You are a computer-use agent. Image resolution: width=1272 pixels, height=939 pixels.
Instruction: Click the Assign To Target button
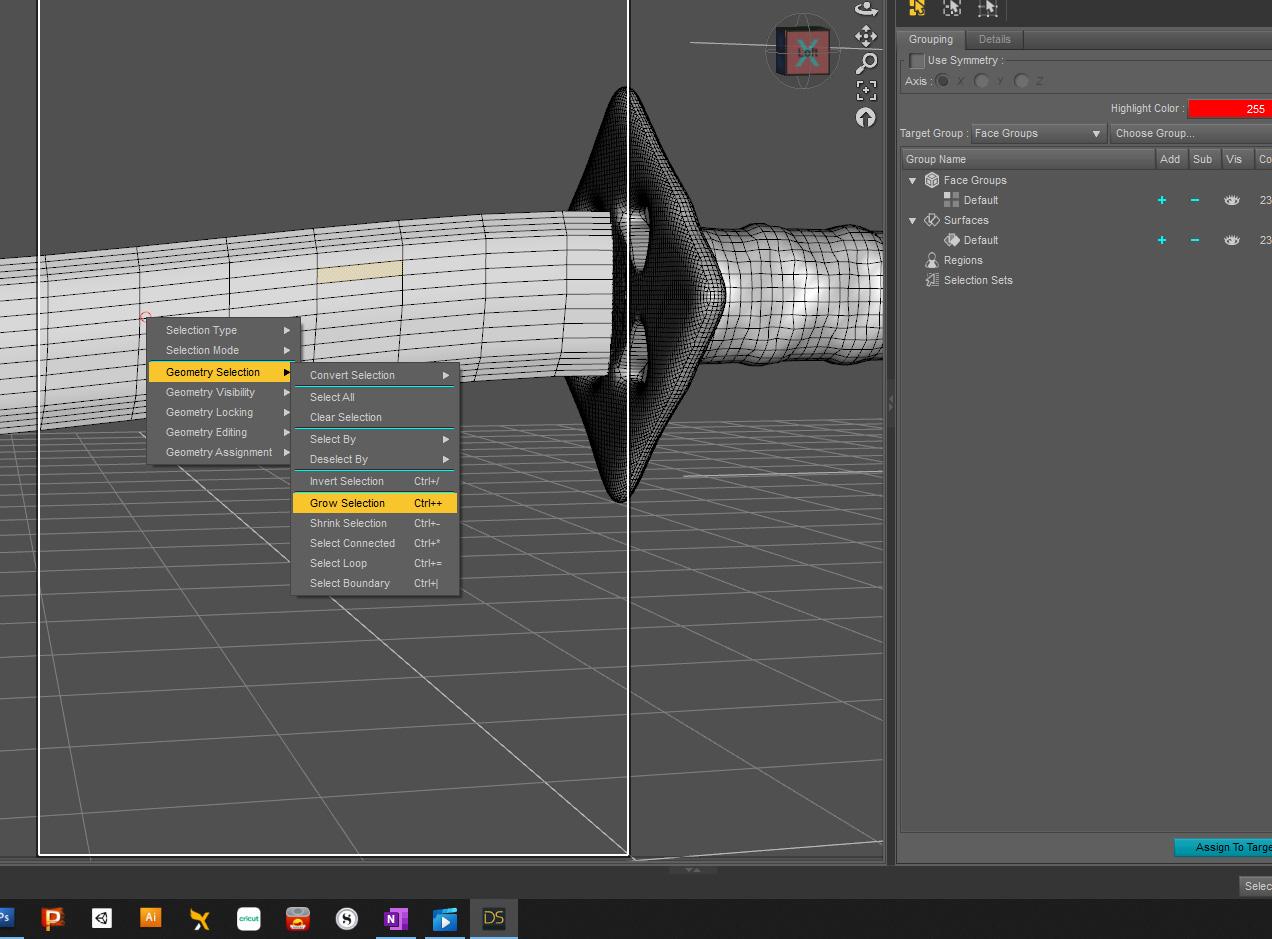point(1223,847)
